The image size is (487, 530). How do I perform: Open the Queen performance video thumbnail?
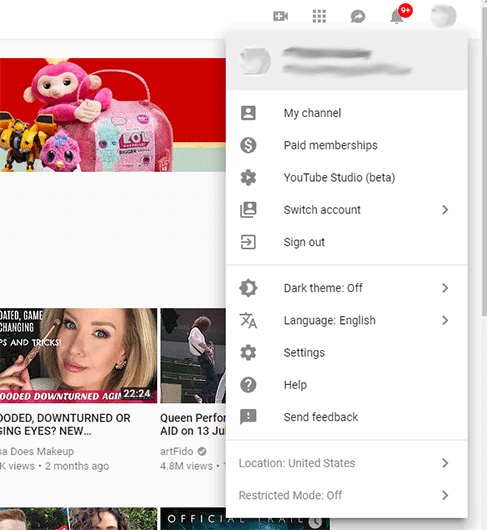193,356
